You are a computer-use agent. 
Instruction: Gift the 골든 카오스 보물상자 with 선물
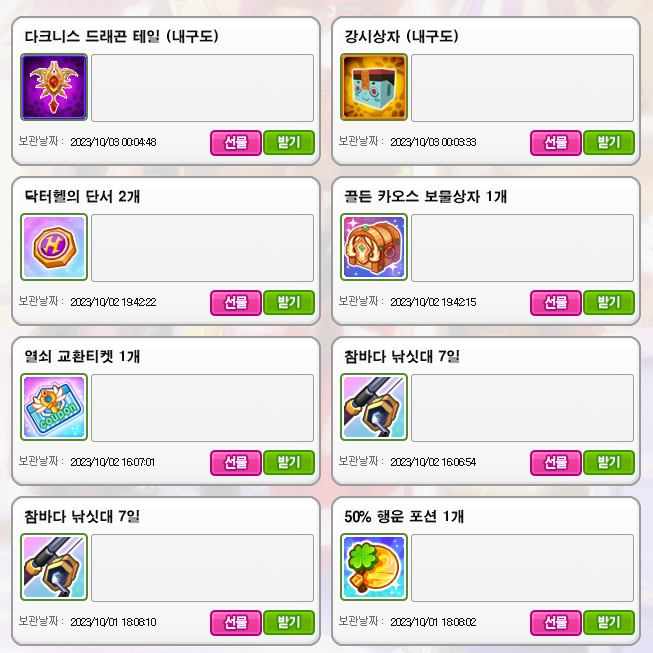(556, 303)
